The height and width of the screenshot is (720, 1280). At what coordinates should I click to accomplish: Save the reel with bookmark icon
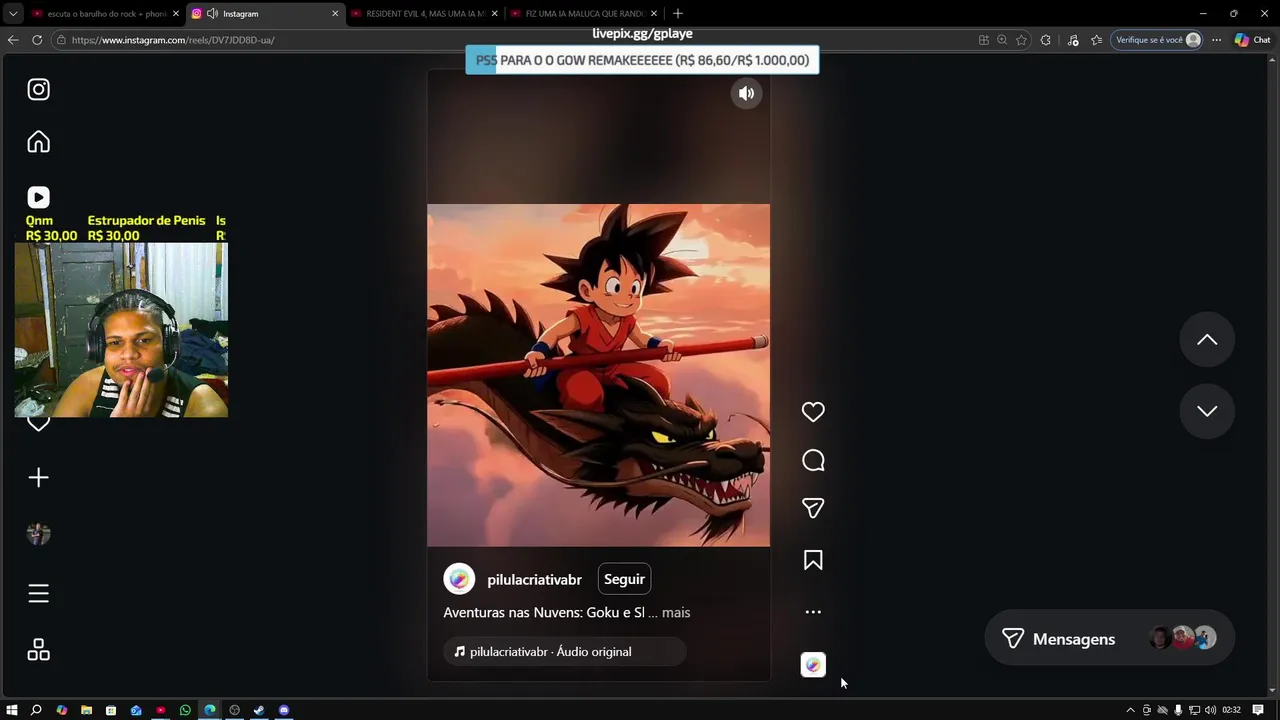(x=813, y=560)
